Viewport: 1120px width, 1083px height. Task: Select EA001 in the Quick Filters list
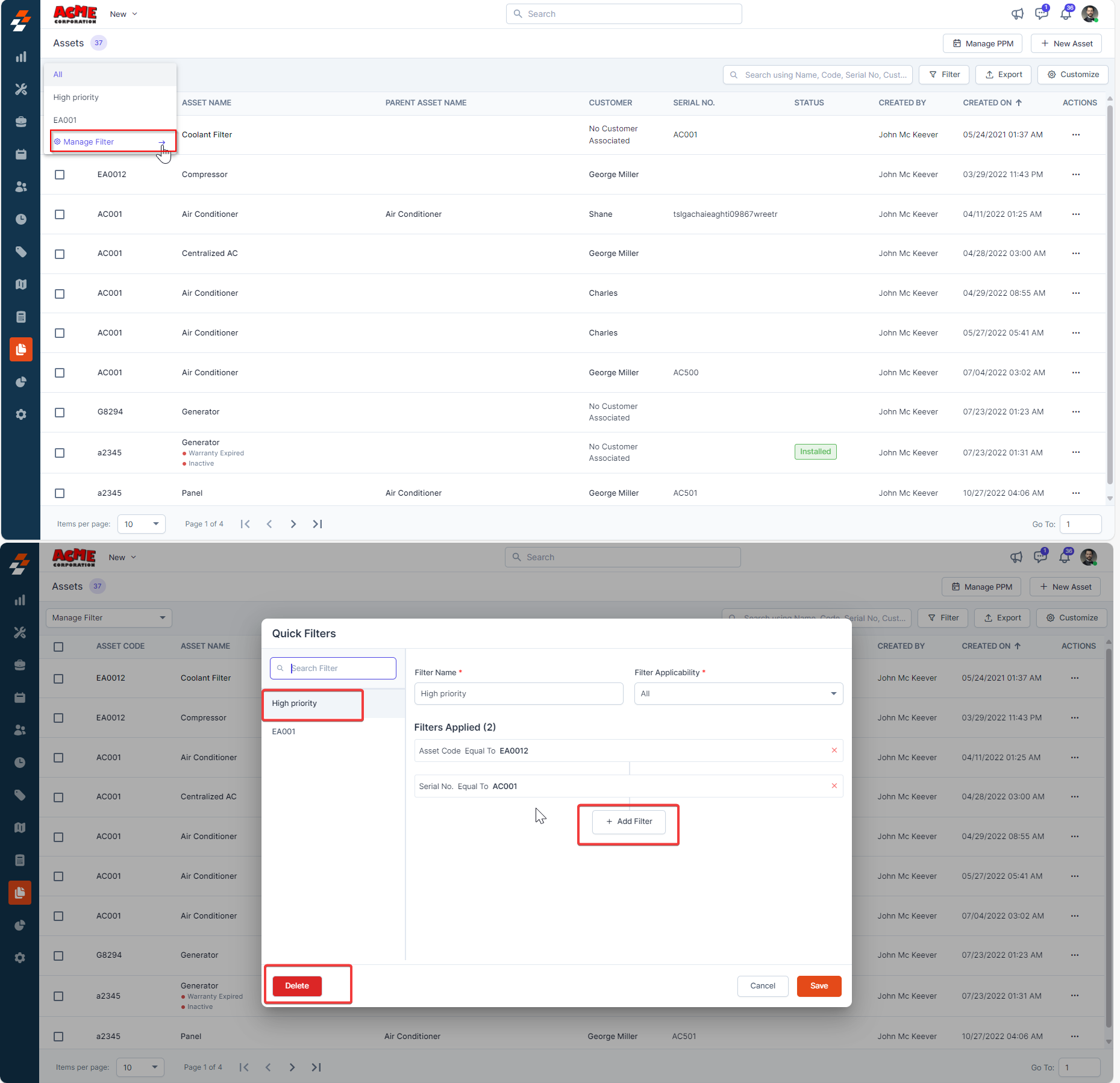(333, 732)
